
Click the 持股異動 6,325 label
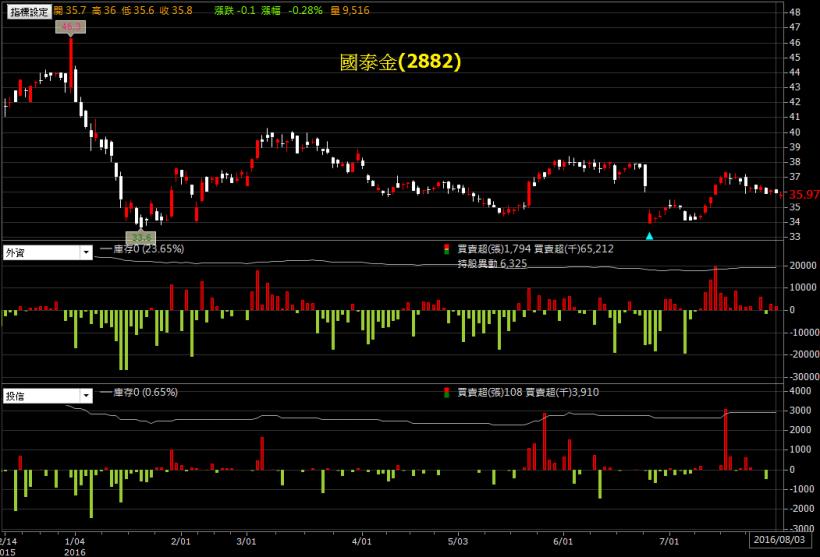click(492, 264)
